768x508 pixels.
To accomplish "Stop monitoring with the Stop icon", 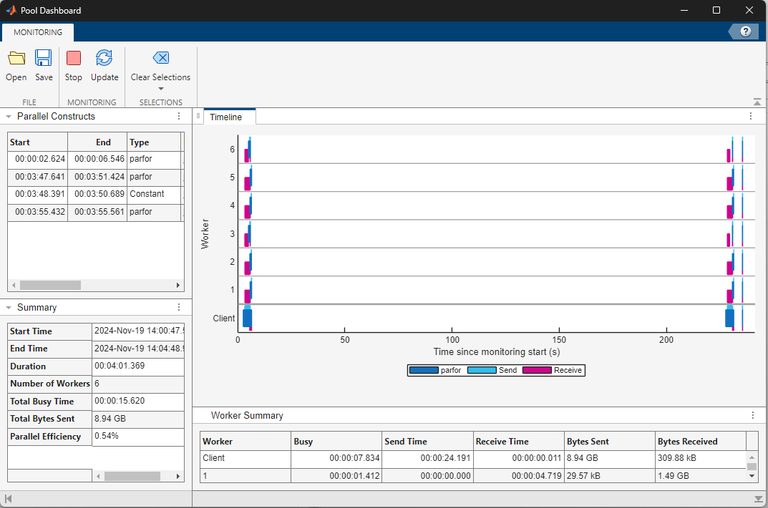I will click(x=73, y=59).
